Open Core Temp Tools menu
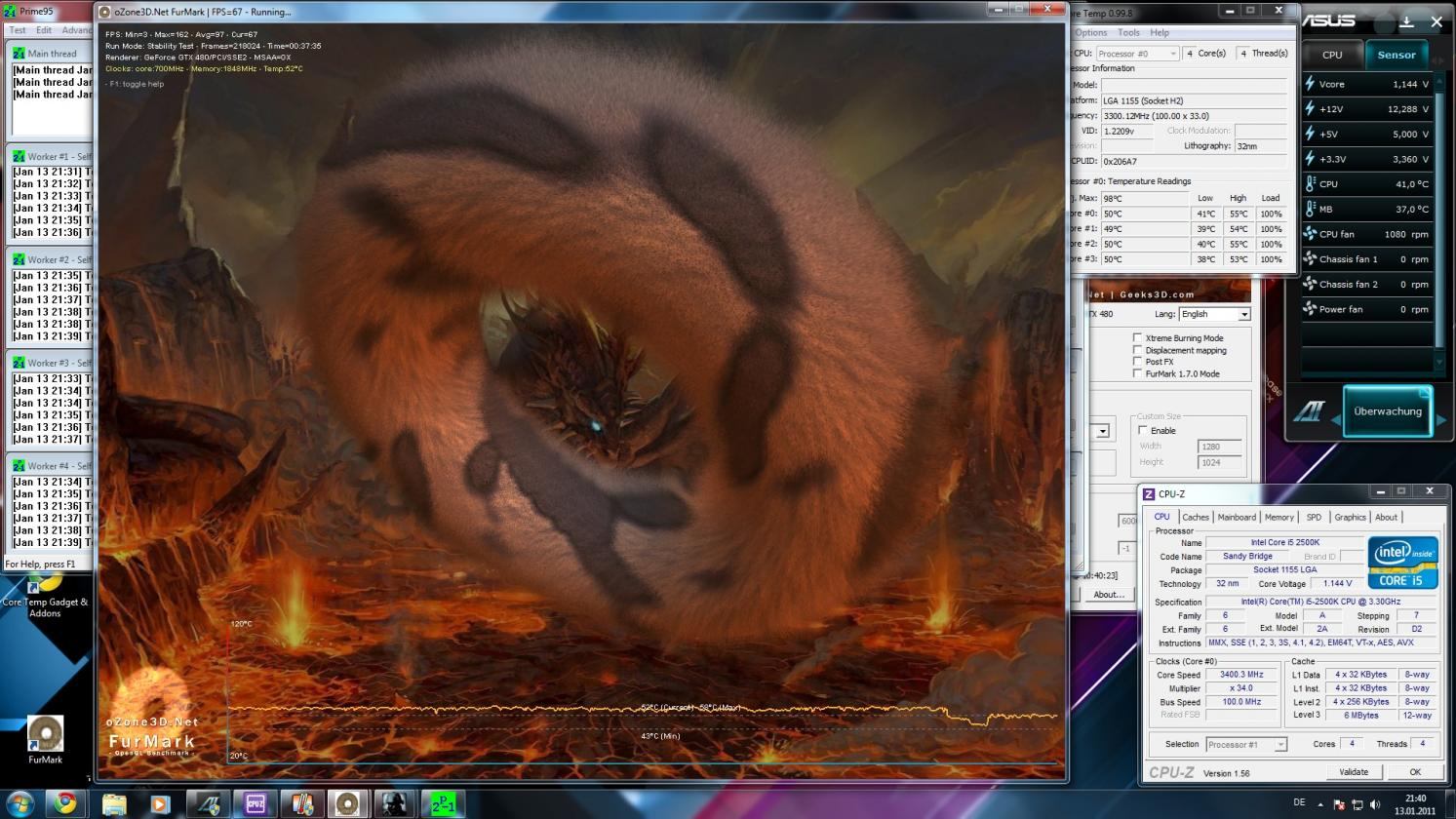 (1128, 32)
